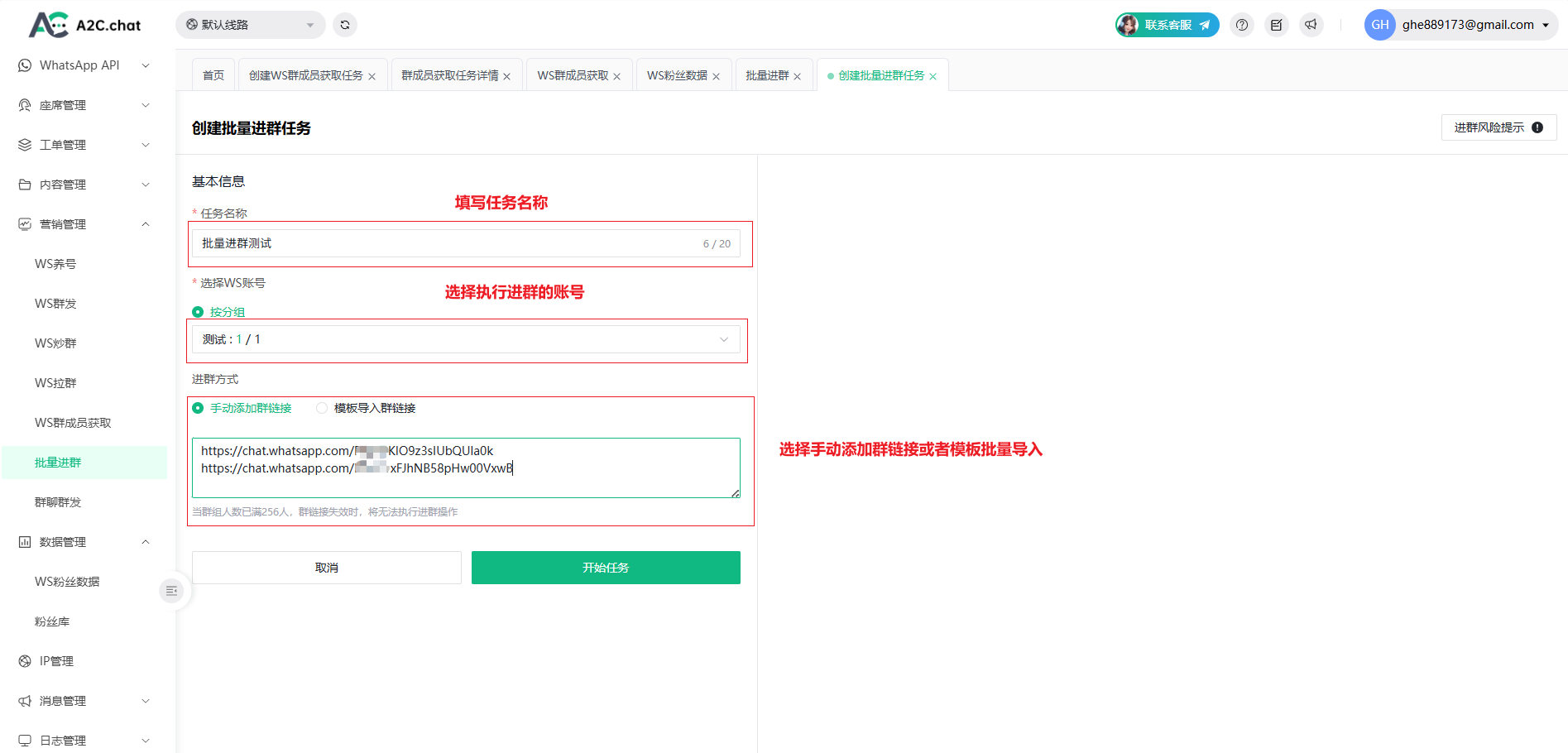1568x753 pixels.
Task: Select the 按分组 radio option
Action: pyautogui.click(x=199, y=312)
